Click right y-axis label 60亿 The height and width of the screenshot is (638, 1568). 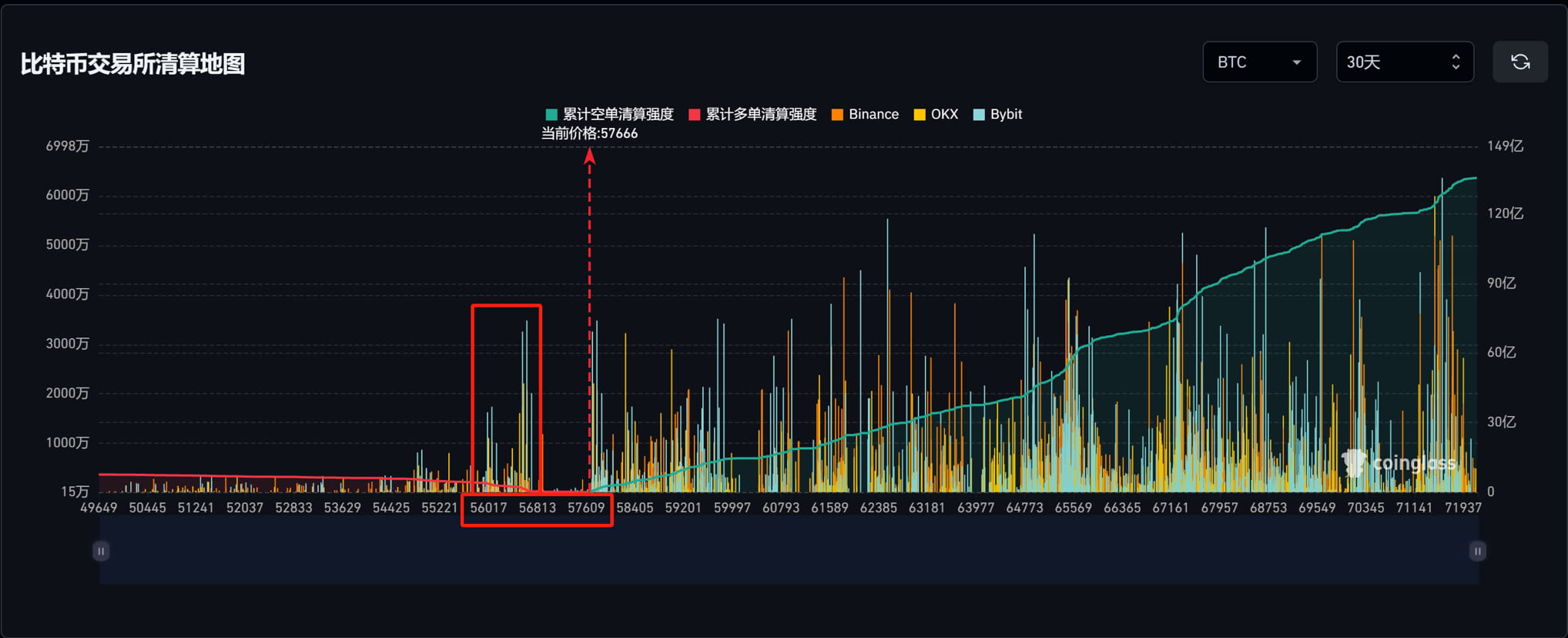point(1501,352)
